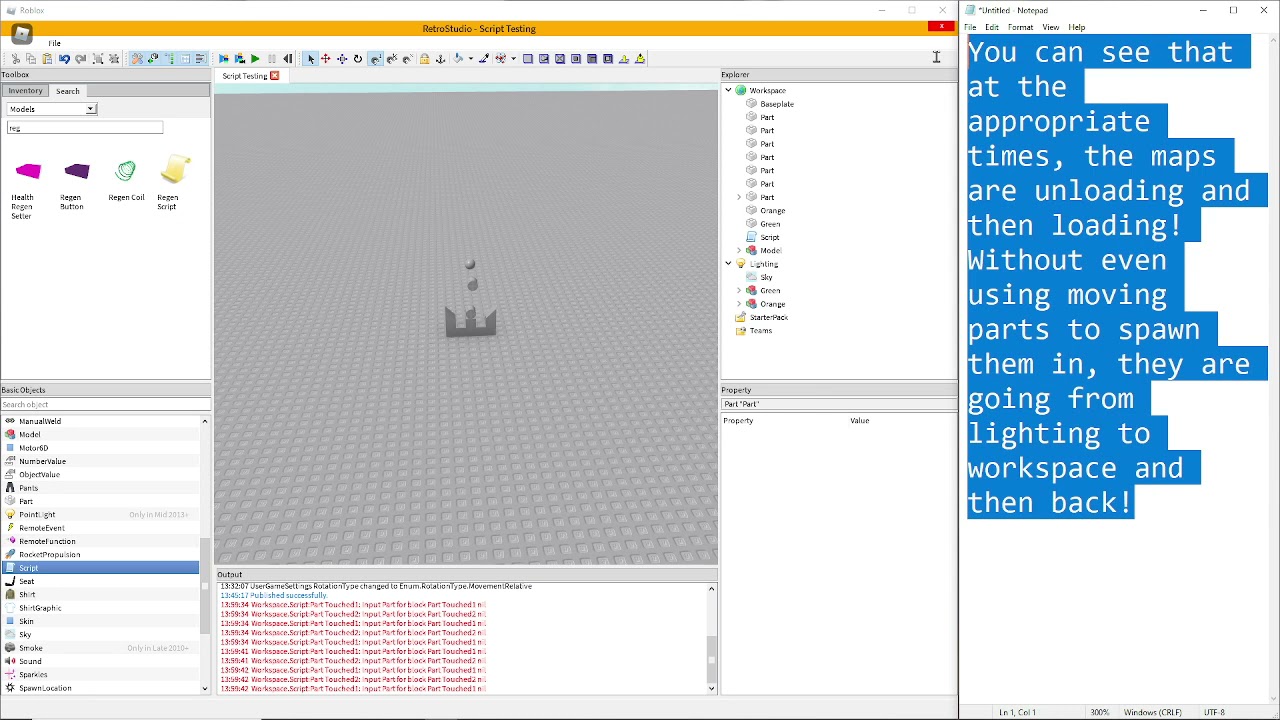Open the Notepad Edit menu
Image resolution: width=1280 pixels, height=720 pixels.
click(991, 27)
